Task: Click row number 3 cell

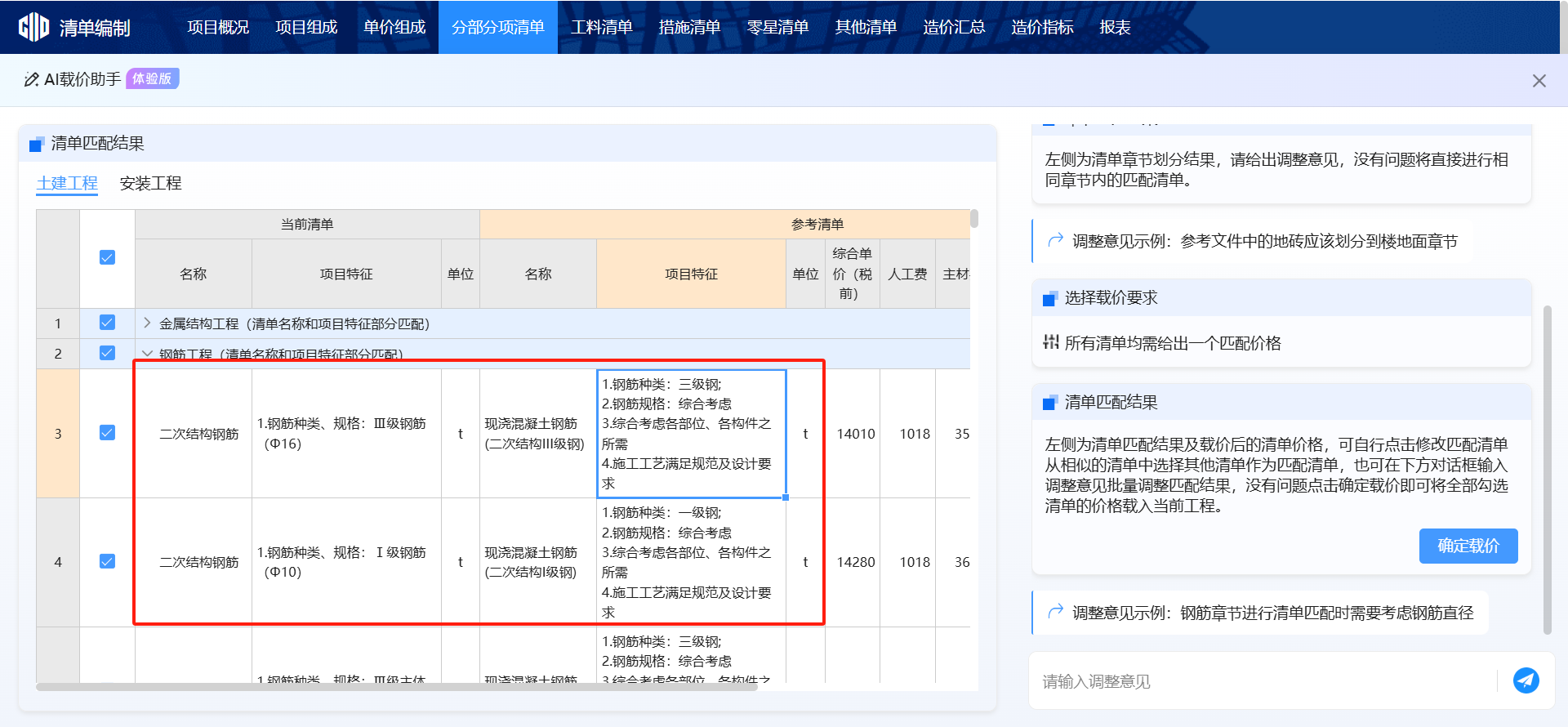Action: [x=58, y=434]
